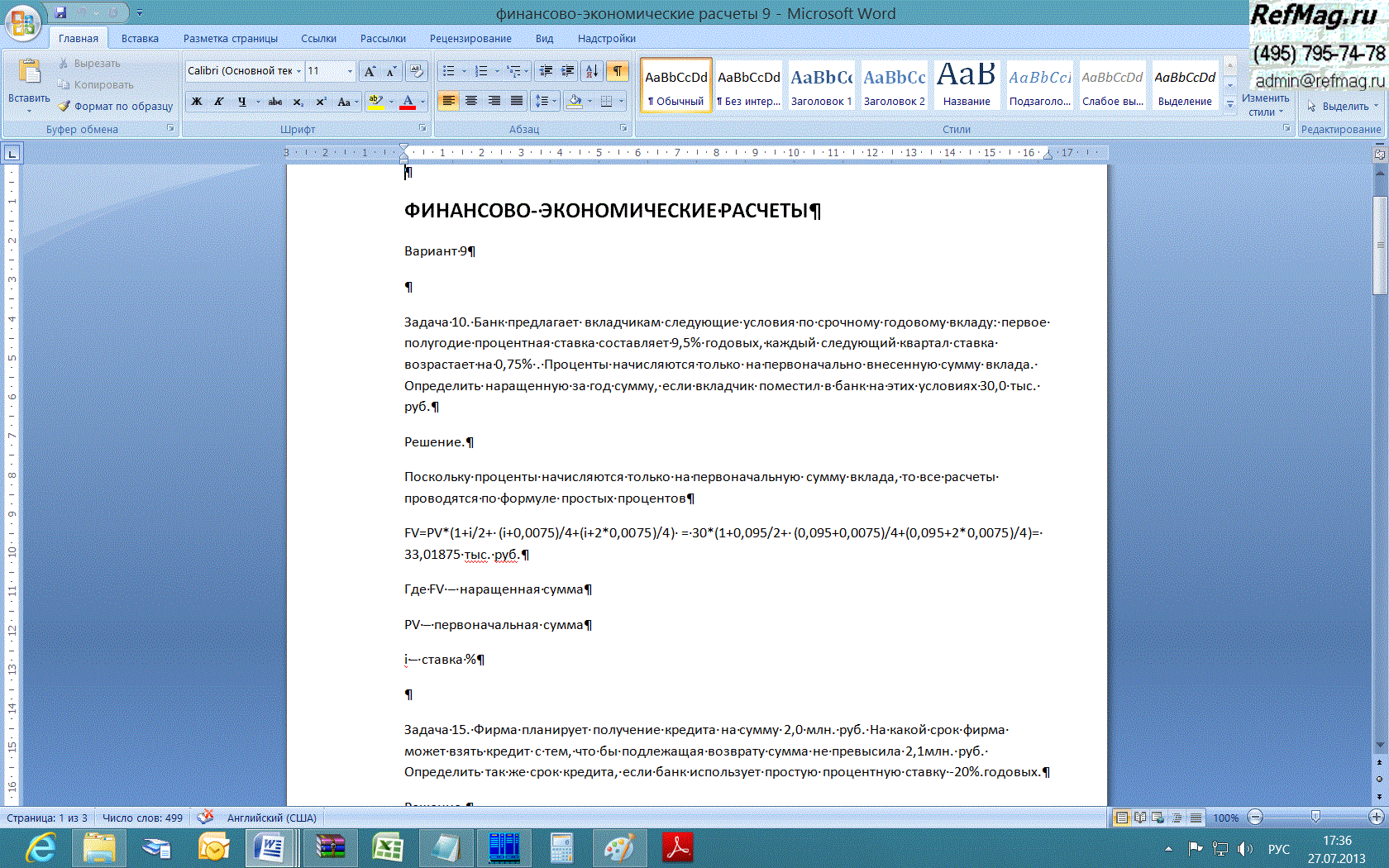The image size is (1389, 868).
Task: Click the Sort (A-Я) icon
Action: 592,71
